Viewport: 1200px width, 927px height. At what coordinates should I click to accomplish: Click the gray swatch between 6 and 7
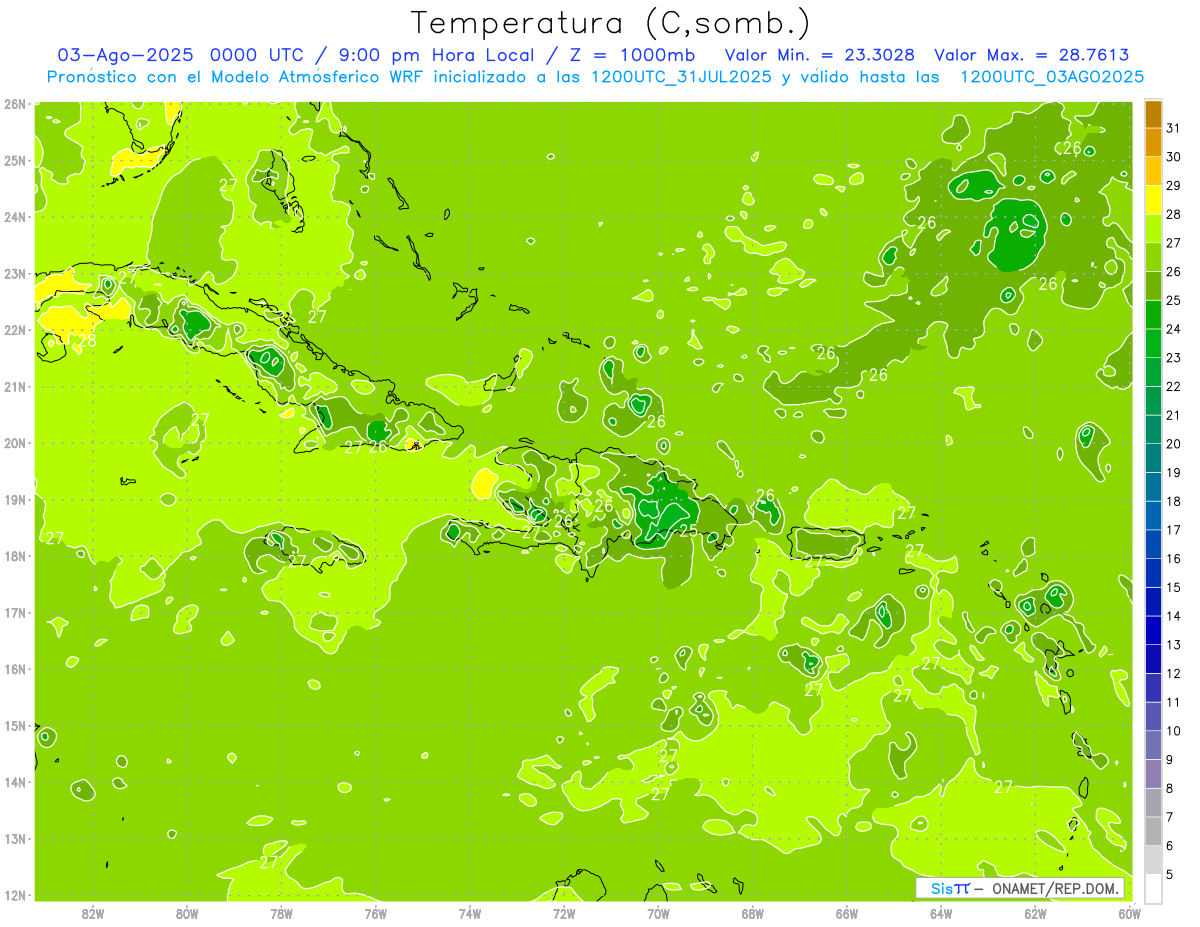(1153, 831)
